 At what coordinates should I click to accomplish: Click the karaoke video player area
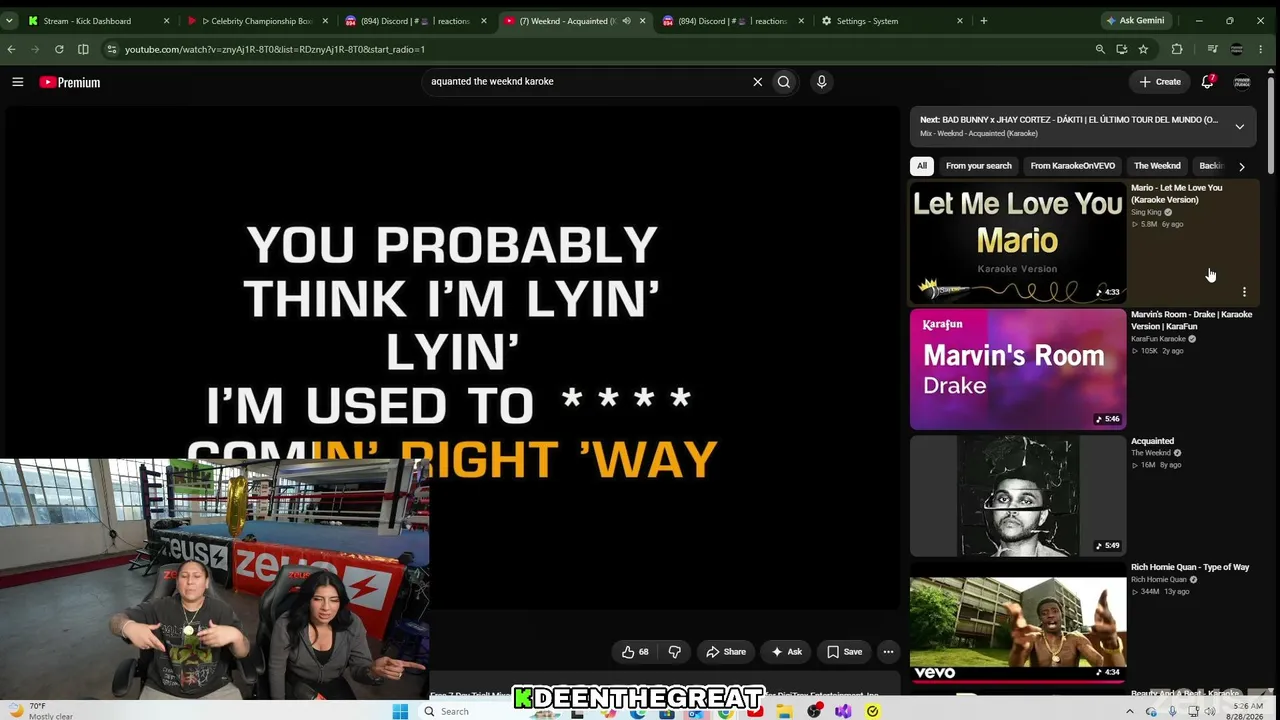452,355
